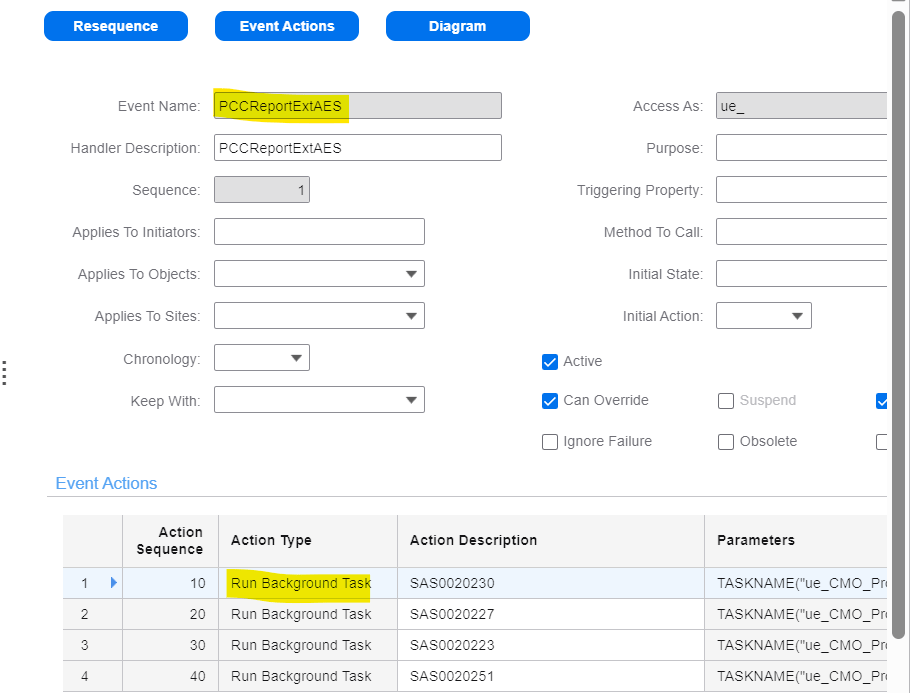This screenshot has width=910, height=693.
Task: Focus the Applies To Initiators field
Action: [x=319, y=232]
